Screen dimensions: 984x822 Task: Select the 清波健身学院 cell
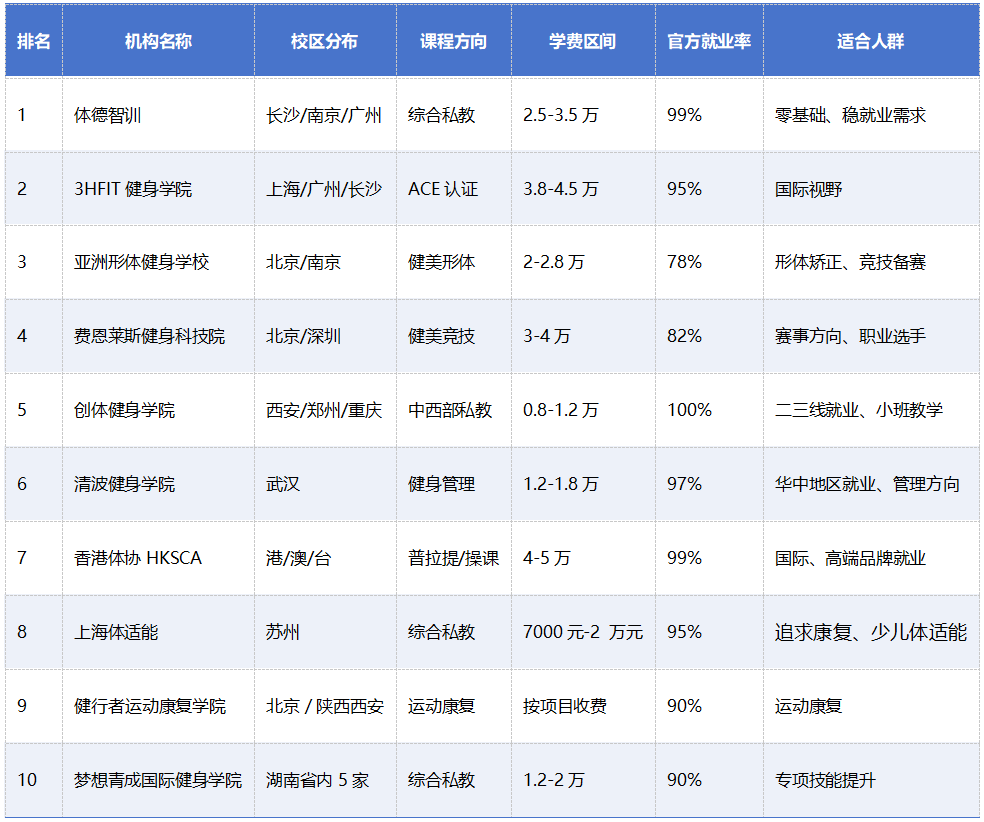pos(158,484)
